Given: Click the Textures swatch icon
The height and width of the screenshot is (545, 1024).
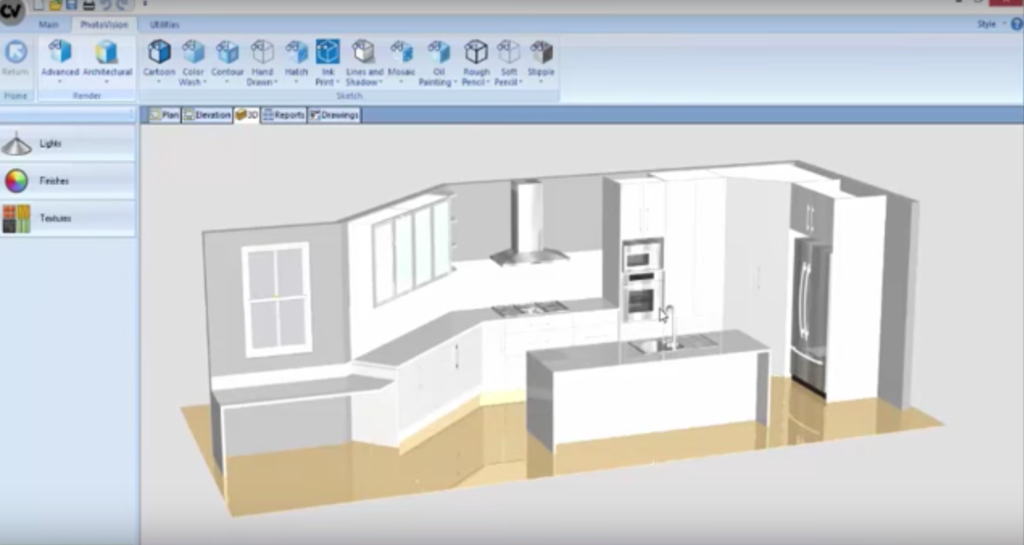Looking at the screenshot, I should (x=16, y=218).
